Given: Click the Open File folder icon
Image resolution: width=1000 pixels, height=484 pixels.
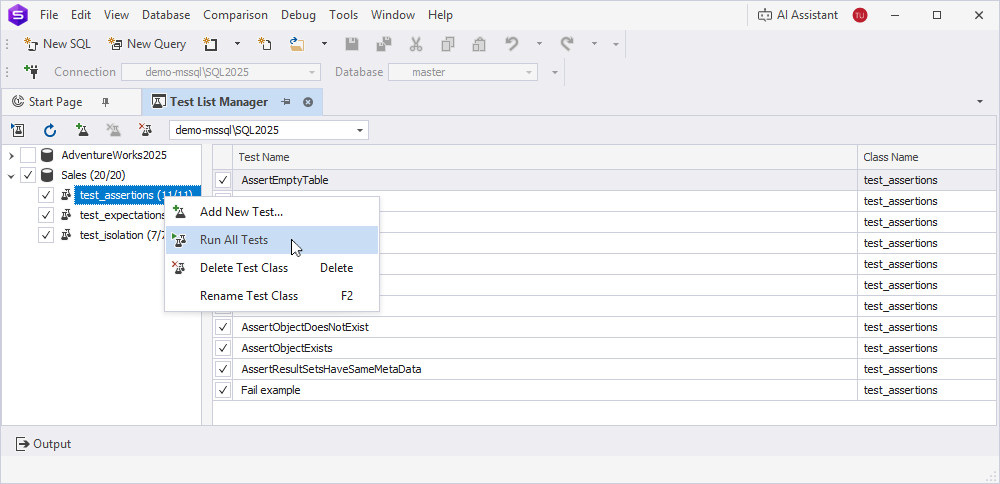Looking at the screenshot, I should [297, 44].
